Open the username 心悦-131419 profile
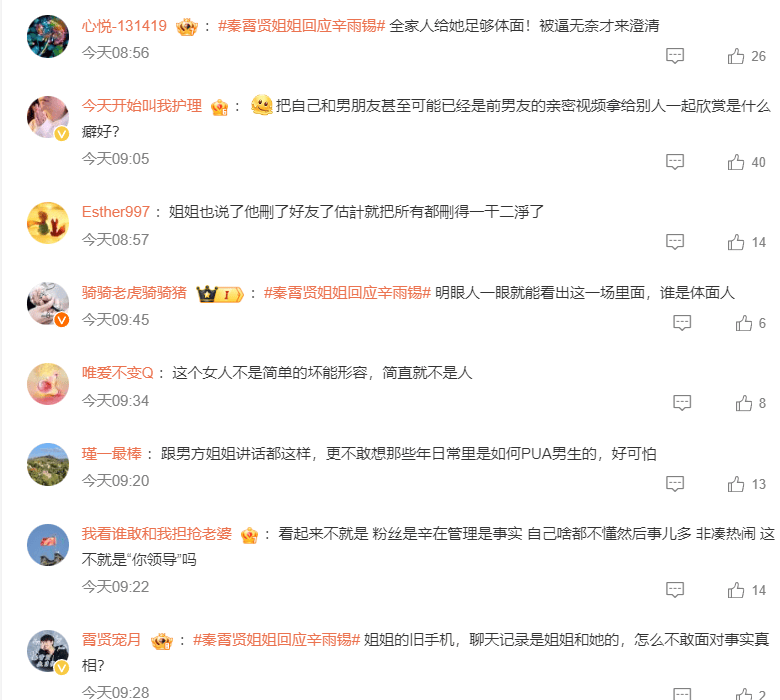The height and width of the screenshot is (700, 780). (x=124, y=25)
